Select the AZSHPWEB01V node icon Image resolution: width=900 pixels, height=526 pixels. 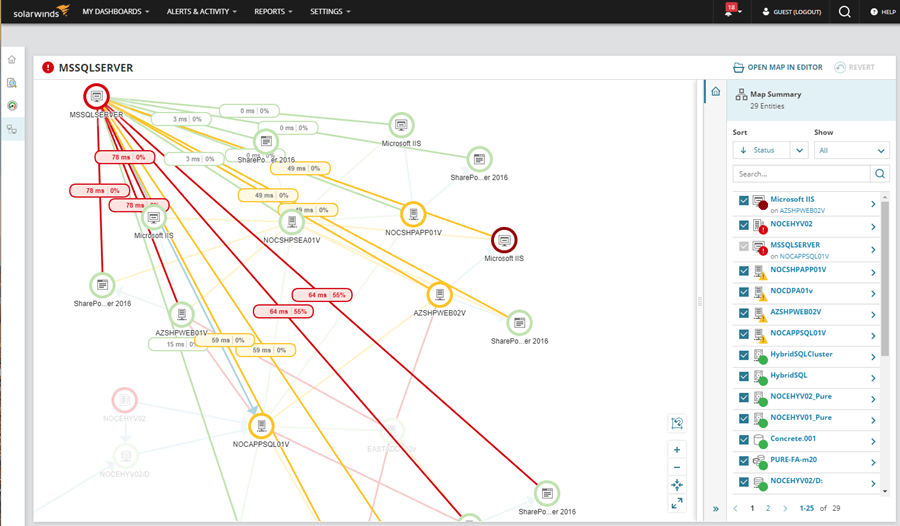coord(182,314)
